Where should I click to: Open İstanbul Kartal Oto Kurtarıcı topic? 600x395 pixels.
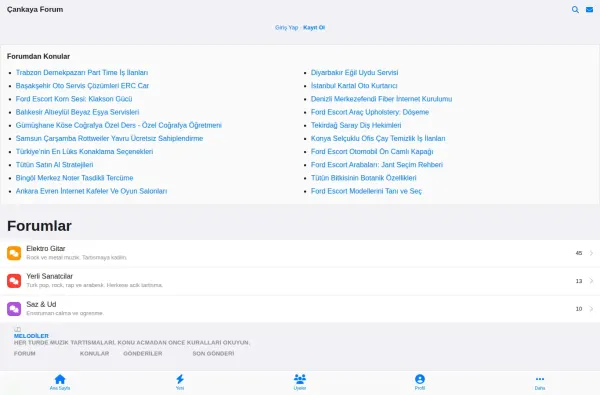(x=354, y=86)
